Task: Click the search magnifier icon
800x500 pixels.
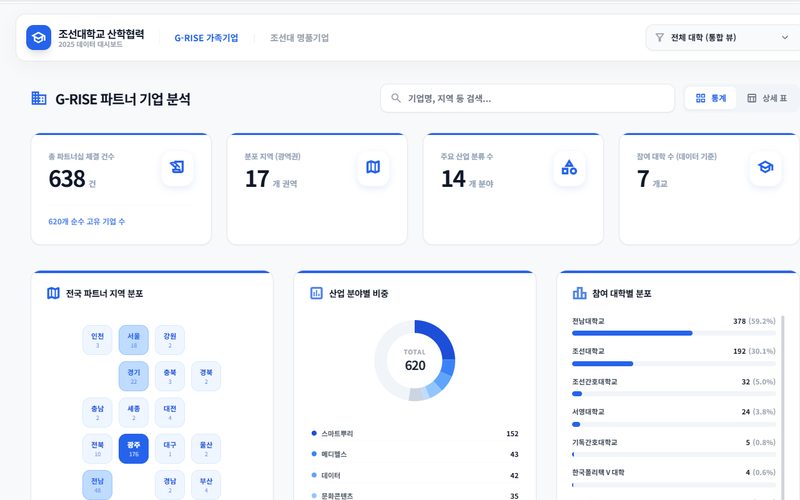Action: [396, 98]
